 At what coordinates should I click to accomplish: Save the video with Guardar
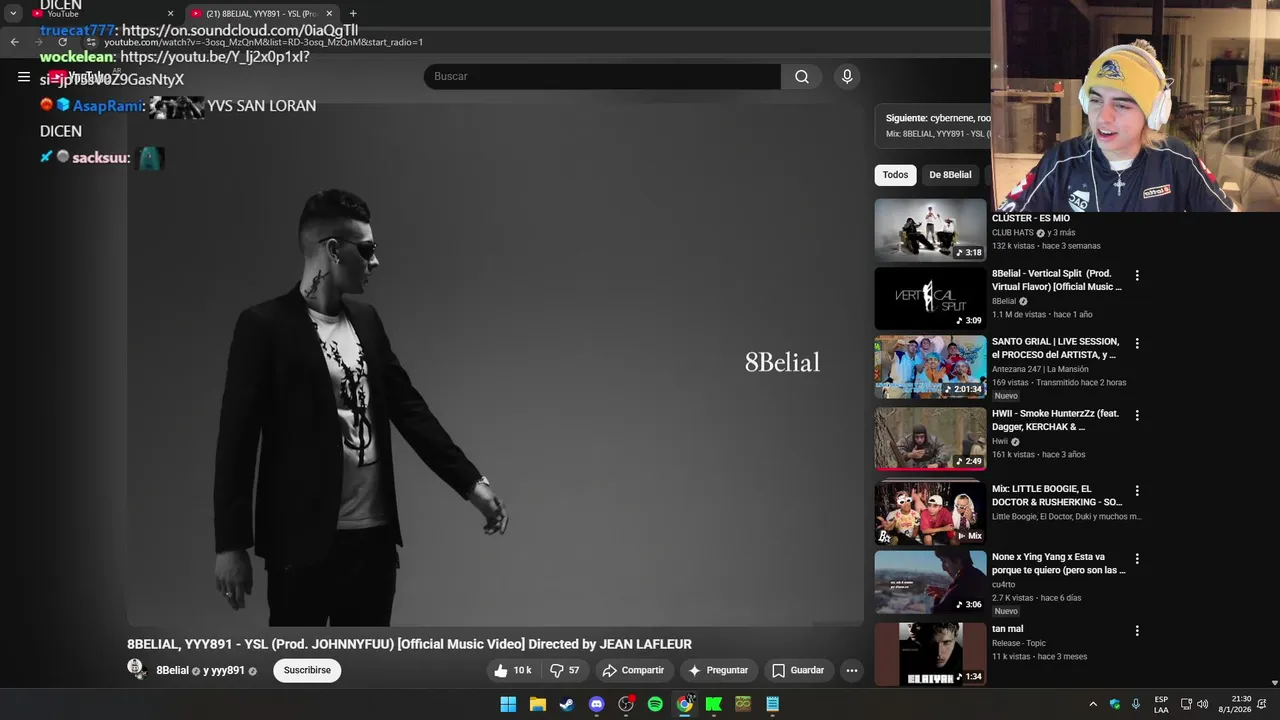tap(798, 670)
